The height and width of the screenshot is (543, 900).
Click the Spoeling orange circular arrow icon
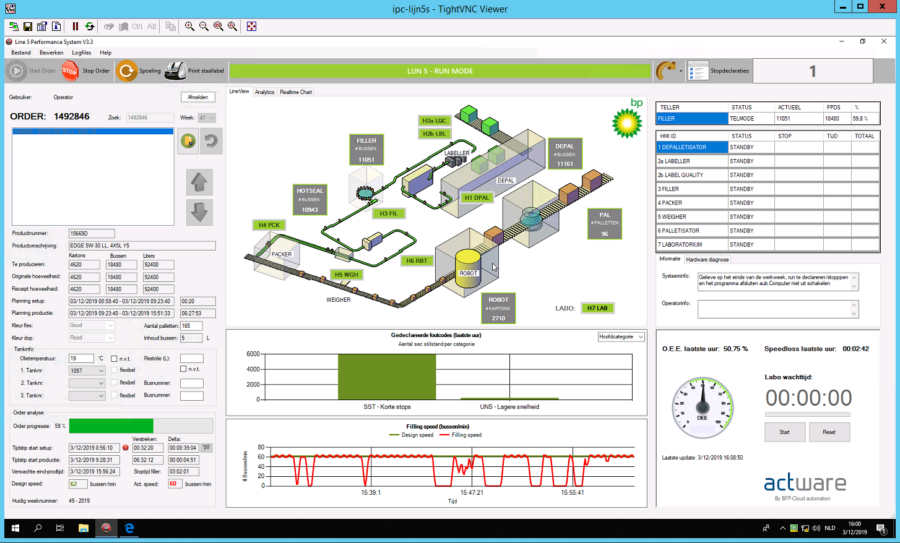[x=125, y=71]
